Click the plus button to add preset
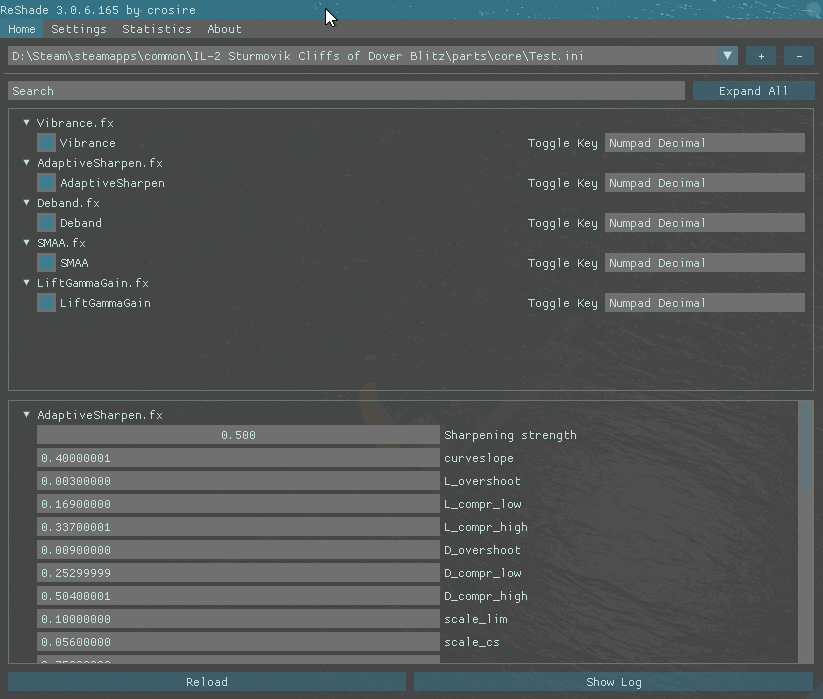 click(x=760, y=56)
